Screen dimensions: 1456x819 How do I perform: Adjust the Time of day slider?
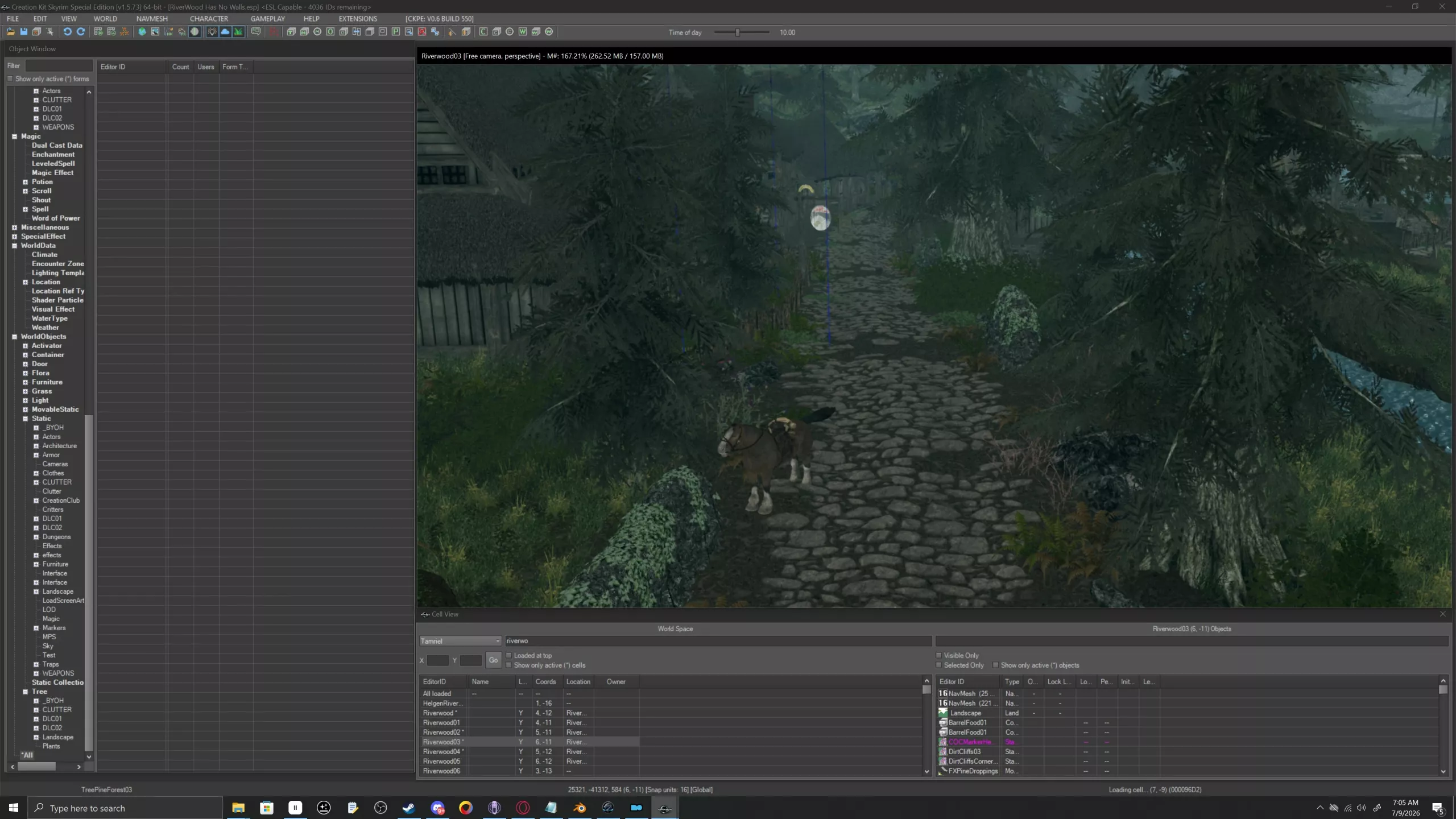(738, 32)
